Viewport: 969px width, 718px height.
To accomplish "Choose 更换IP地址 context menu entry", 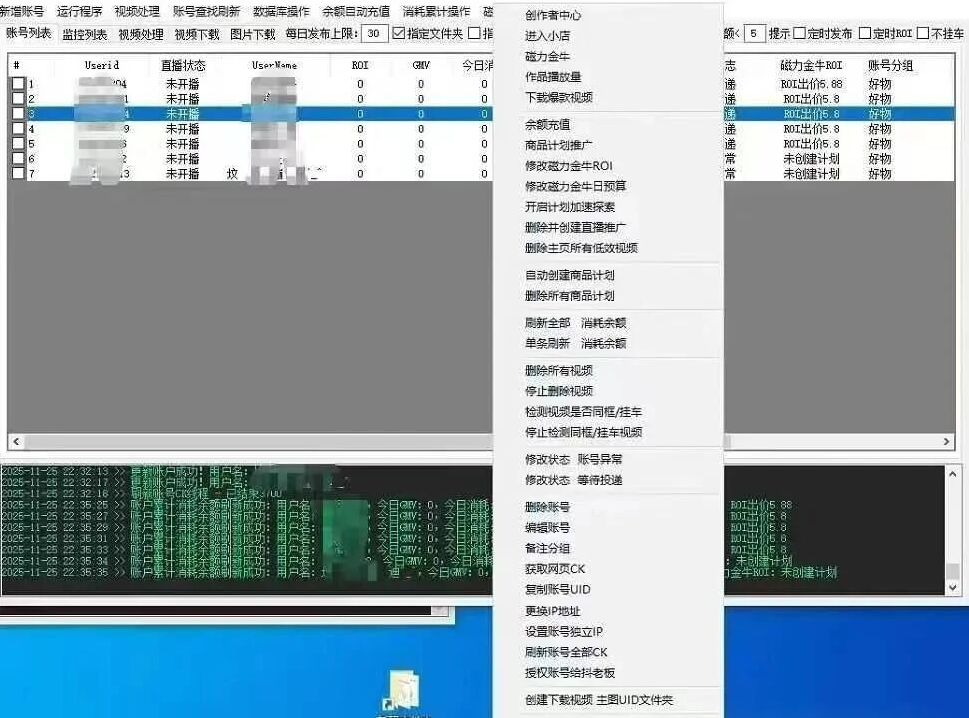I will point(552,611).
